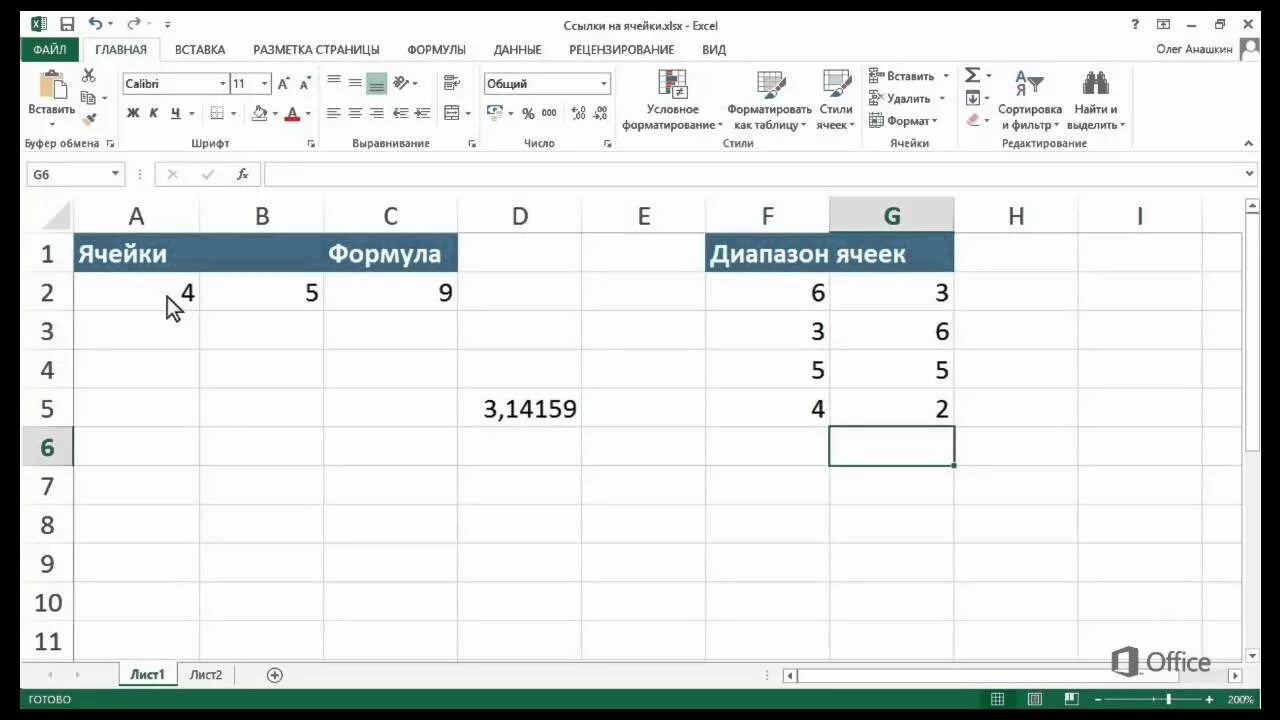Open the ФАЙЛ tab
Image resolution: width=1280 pixels, height=720 pixels.
(49, 49)
